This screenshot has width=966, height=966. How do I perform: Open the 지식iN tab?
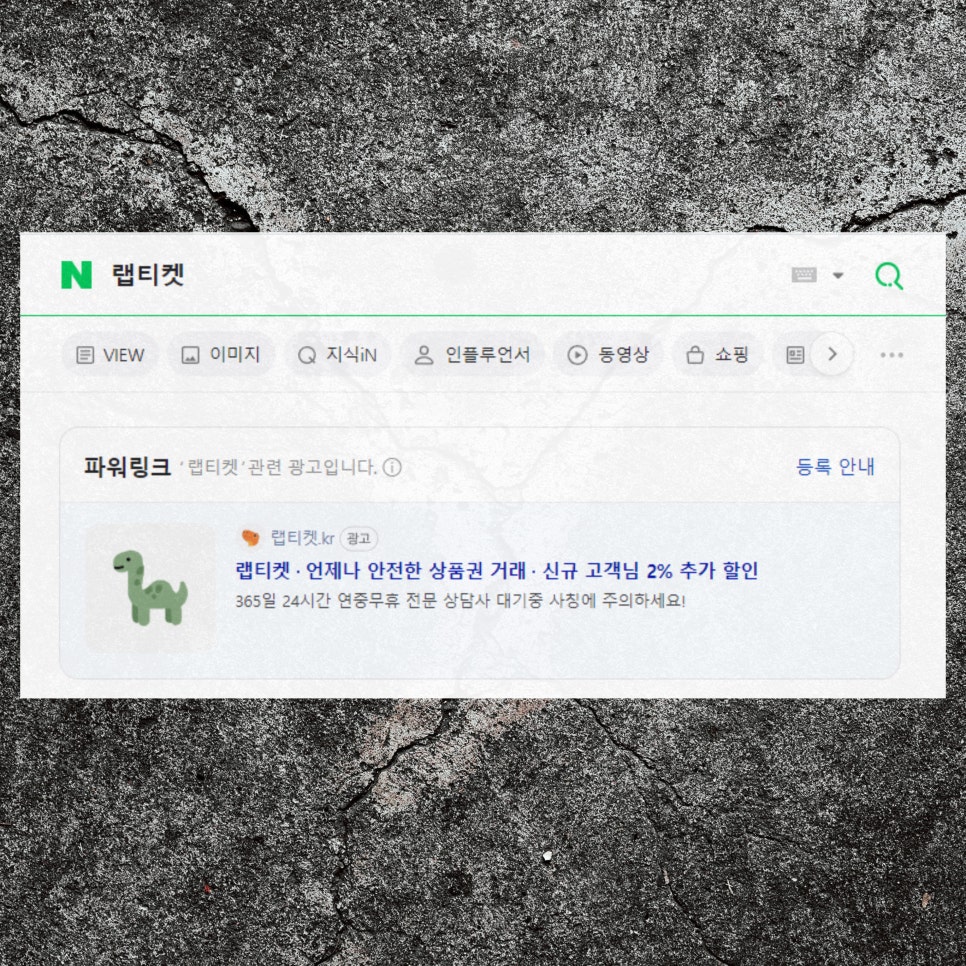click(x=337, y=355)
